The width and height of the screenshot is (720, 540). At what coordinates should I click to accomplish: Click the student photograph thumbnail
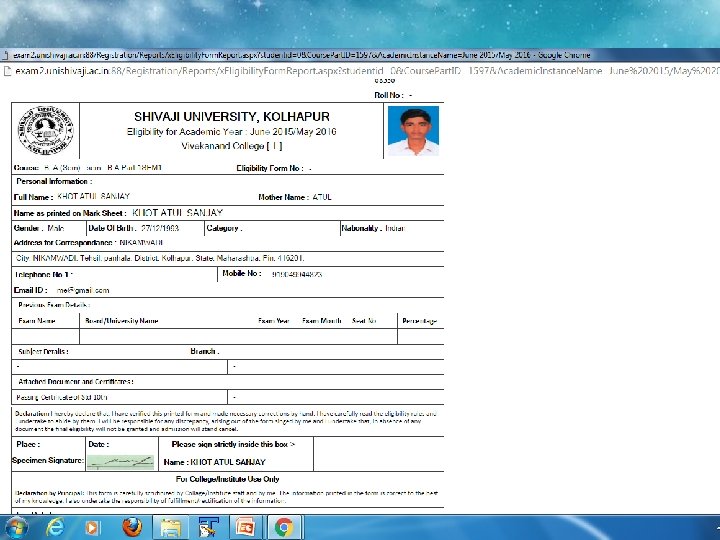click(413, 130)
